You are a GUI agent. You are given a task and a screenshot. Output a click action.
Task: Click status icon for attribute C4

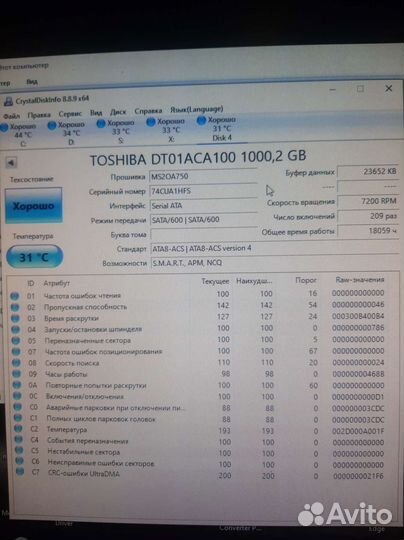point(19,439)
